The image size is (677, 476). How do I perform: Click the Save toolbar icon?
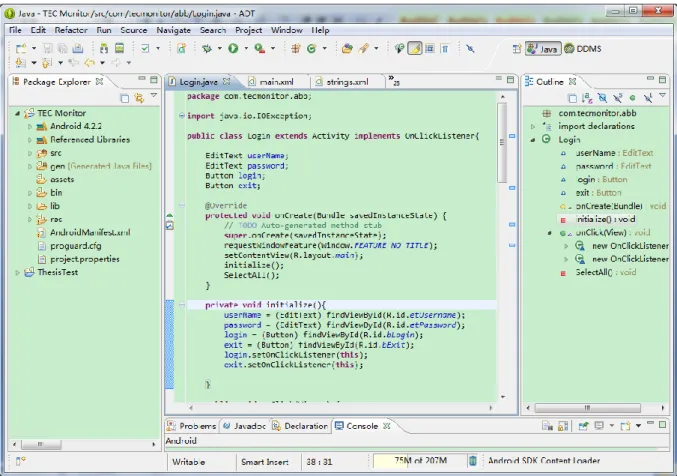pos(47,48)
